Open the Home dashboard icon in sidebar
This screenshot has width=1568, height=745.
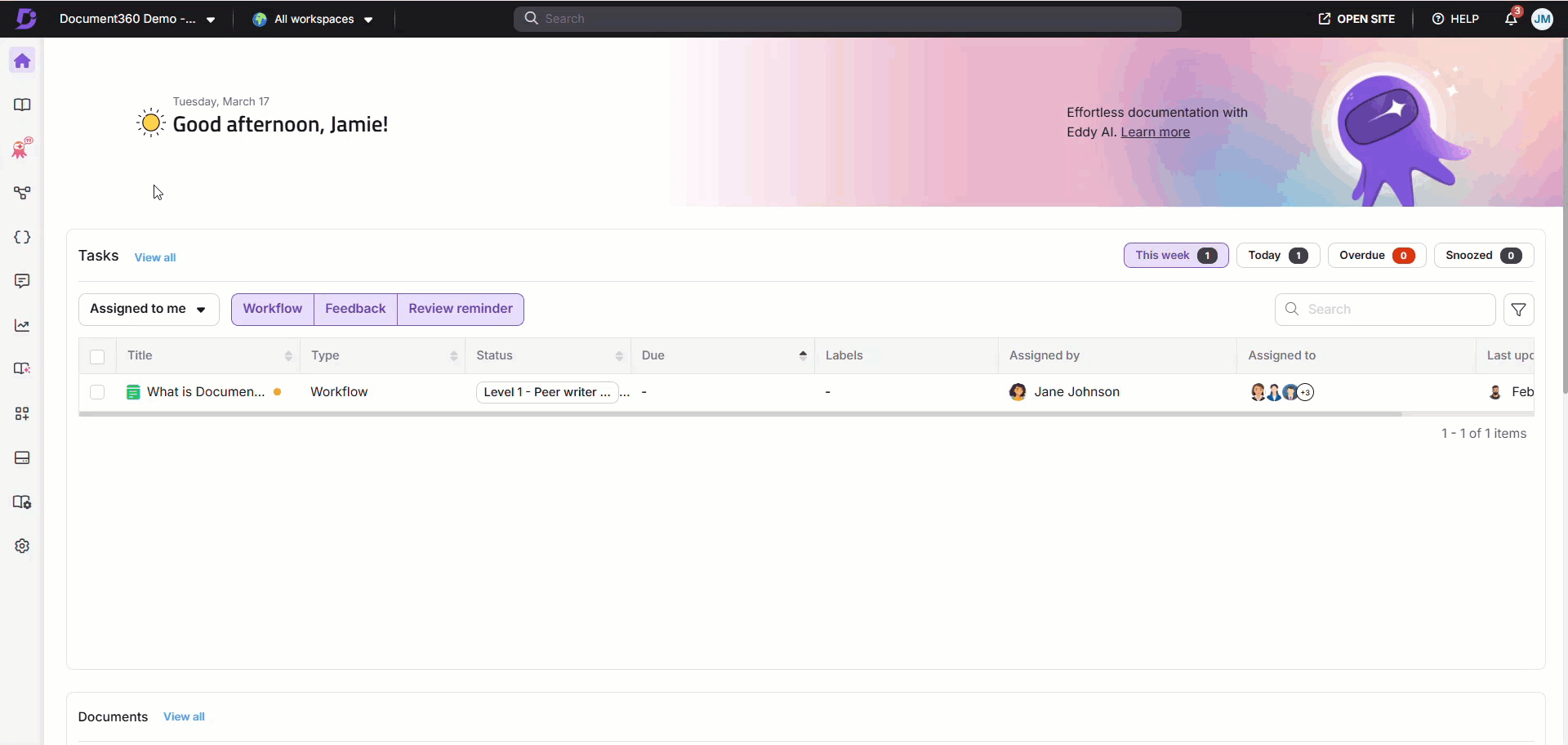point(22,61)
